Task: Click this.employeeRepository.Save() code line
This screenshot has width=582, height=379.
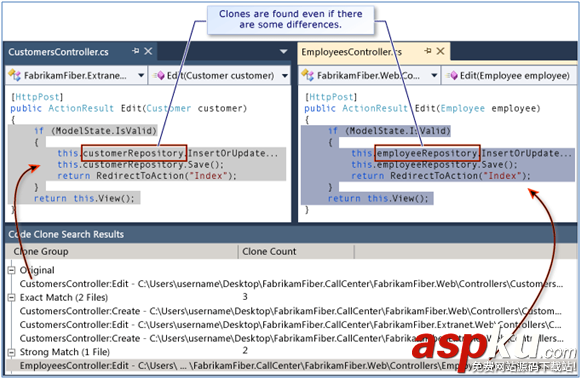Action: (x=434, y=164)
